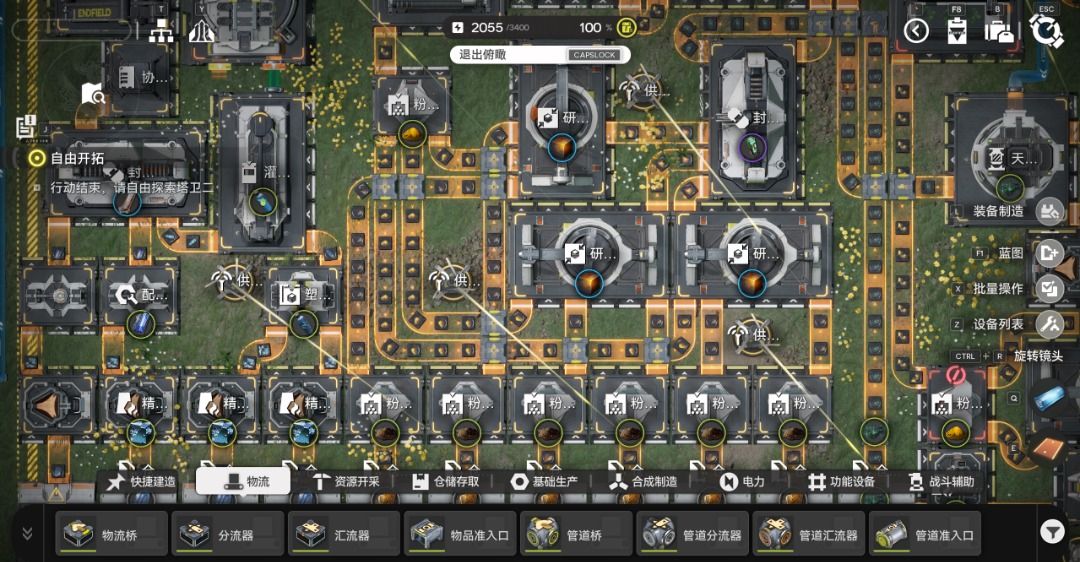Click the 旋转镜头 rotate camera label
Image resolution: width=1080 pixels, height=562 pixels.
tap(1038, 356)
